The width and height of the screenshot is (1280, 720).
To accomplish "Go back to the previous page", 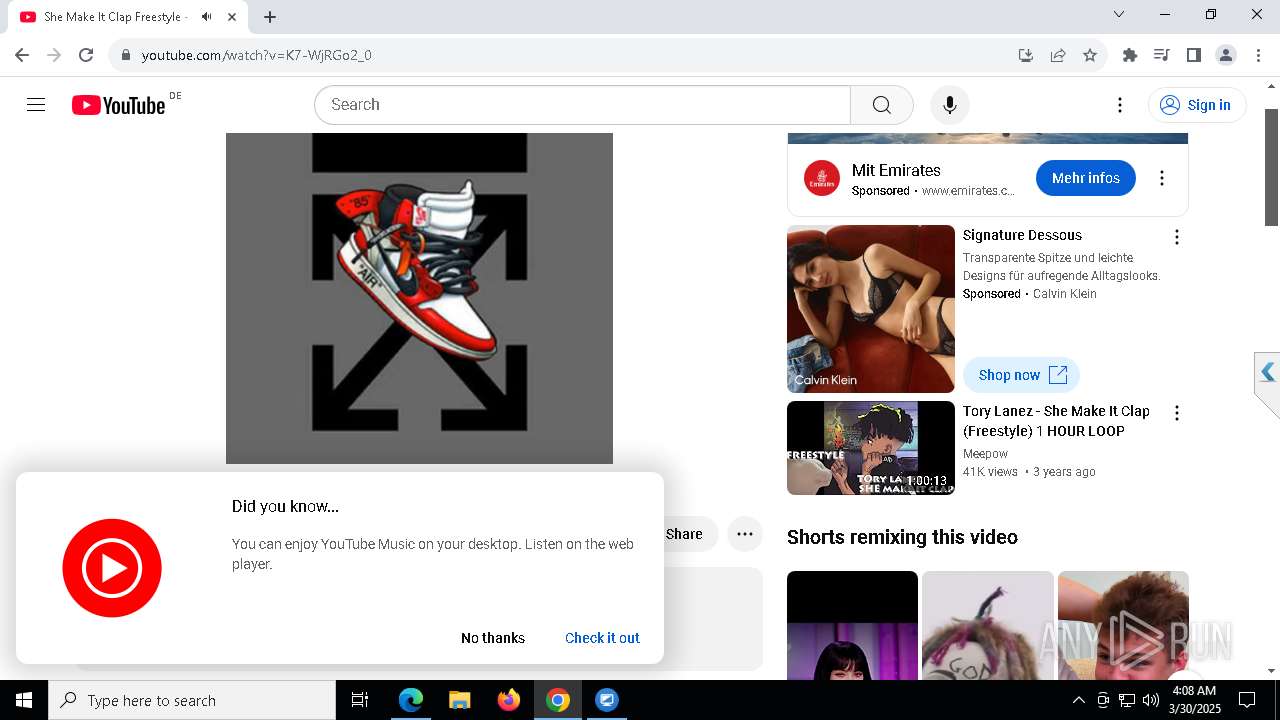I will [x=22, y=55].
